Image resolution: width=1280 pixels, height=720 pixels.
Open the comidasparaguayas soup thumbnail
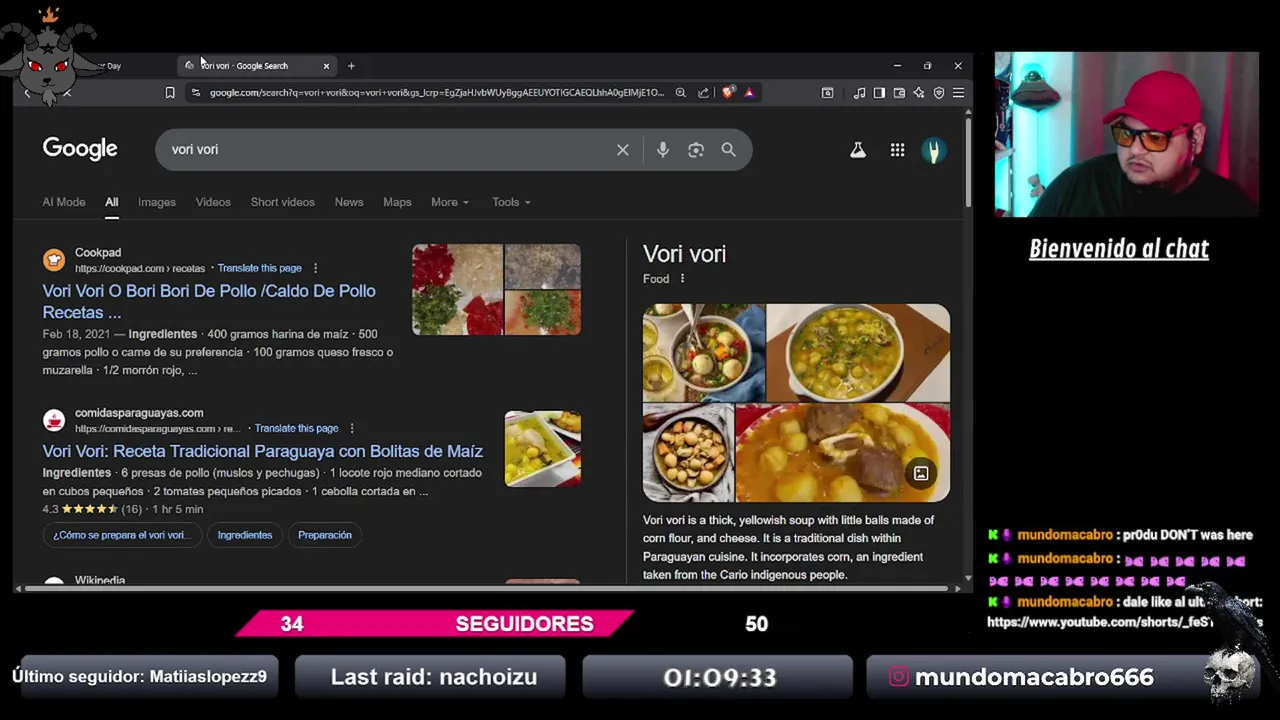click(x=543, y=449)
